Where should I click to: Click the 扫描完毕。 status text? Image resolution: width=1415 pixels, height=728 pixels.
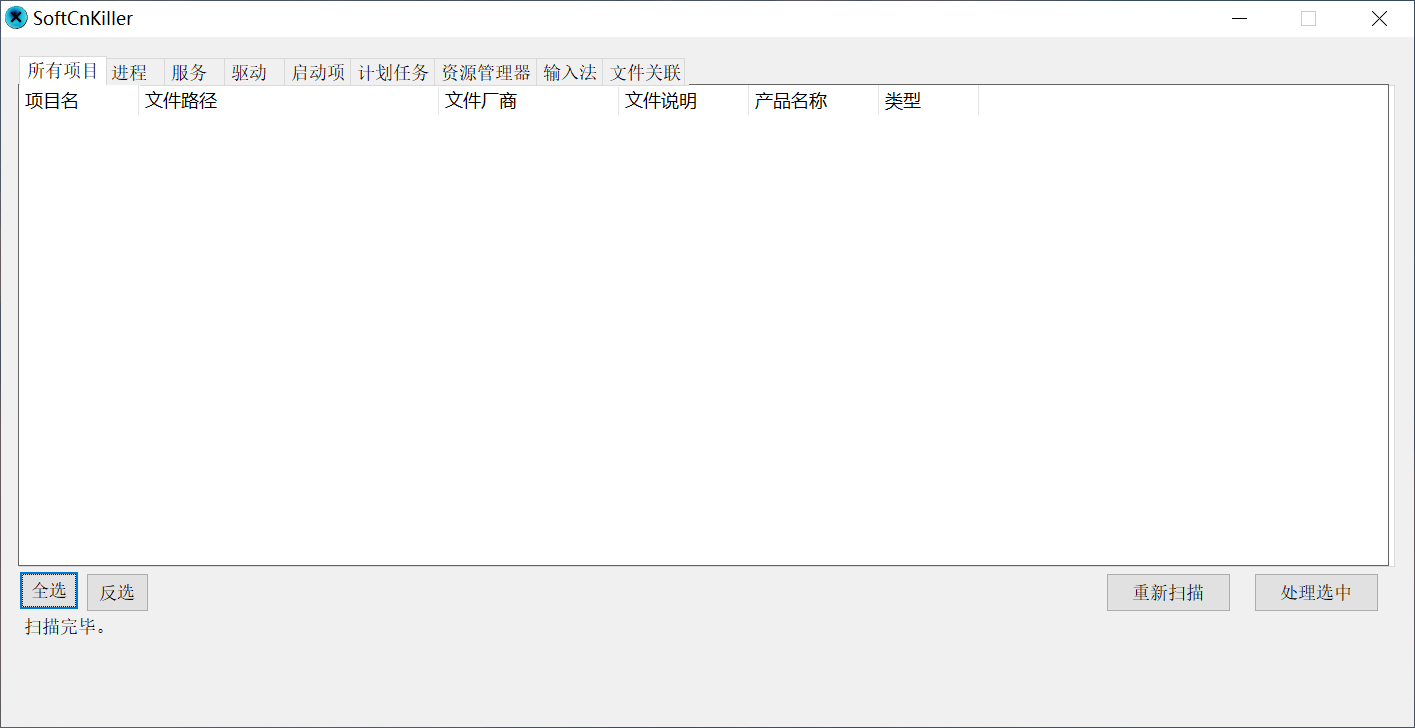[65, 628]
